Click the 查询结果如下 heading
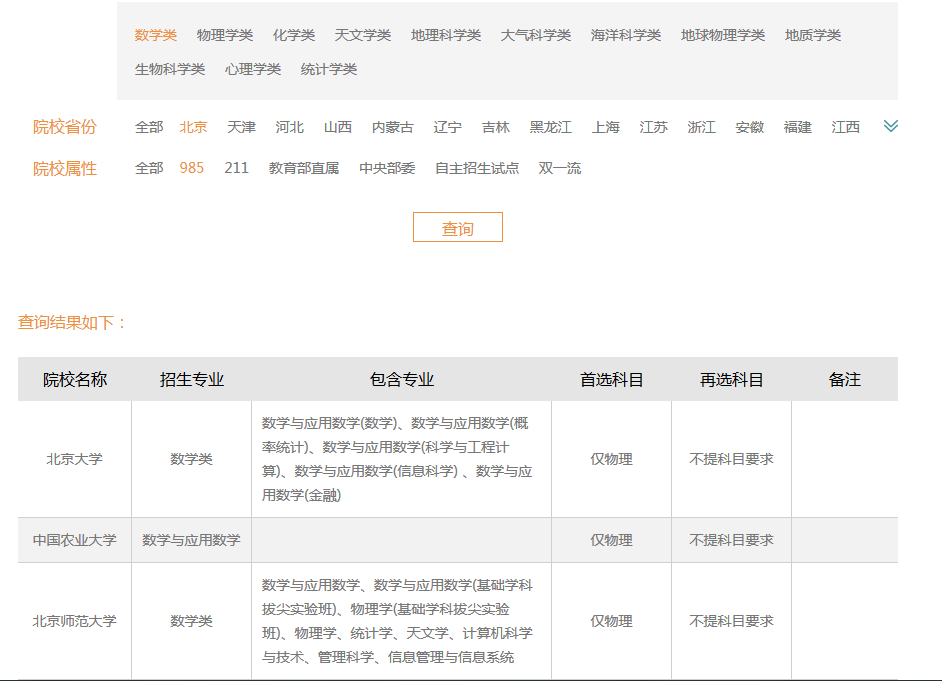Image resolution: width=942 pixels, height=681 pixels. click(72, 322)
